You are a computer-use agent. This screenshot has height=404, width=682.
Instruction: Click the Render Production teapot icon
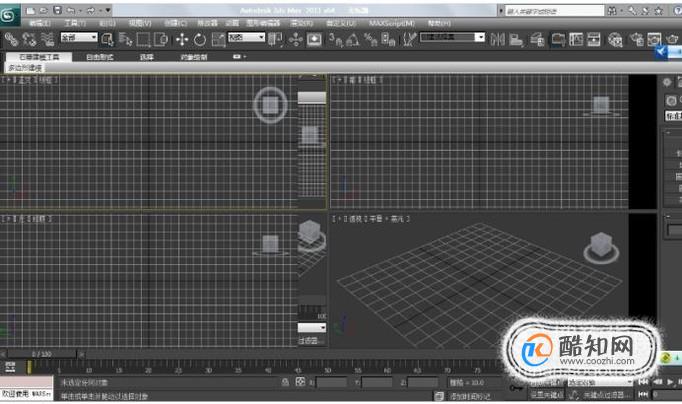[x=672, y=40]
